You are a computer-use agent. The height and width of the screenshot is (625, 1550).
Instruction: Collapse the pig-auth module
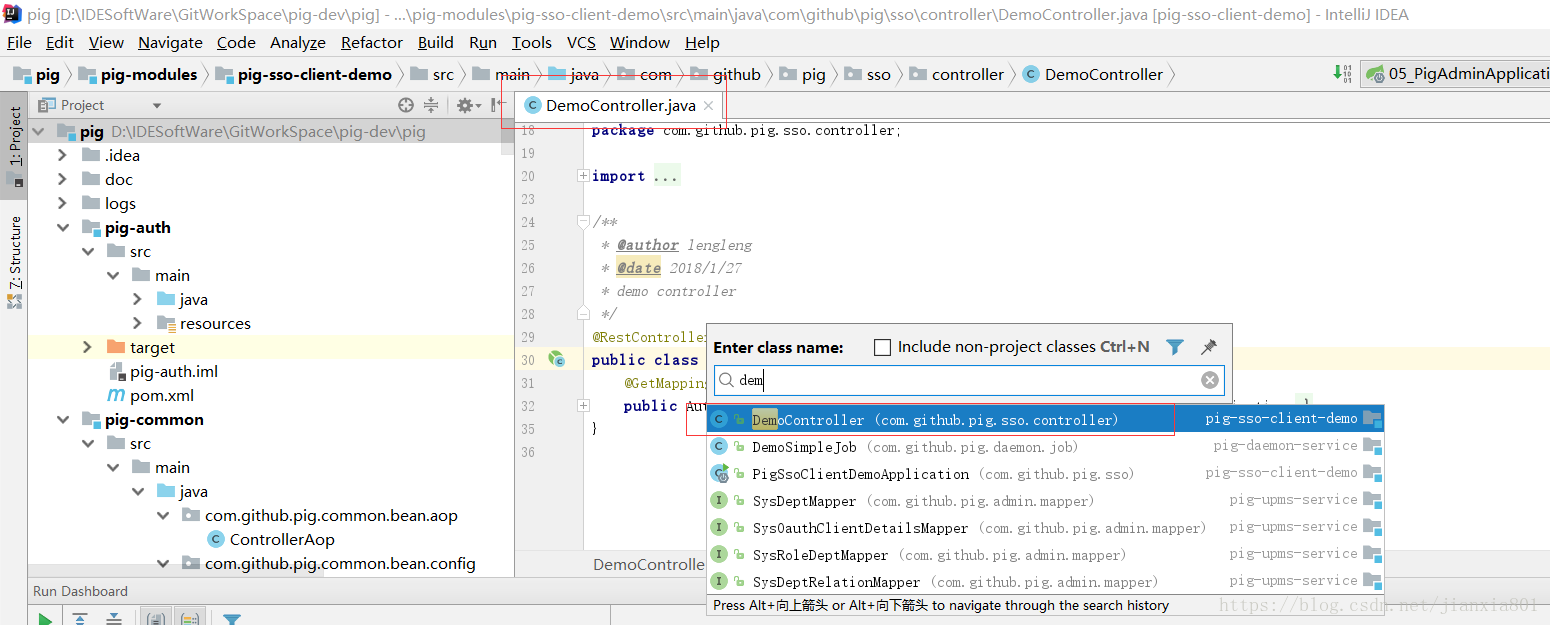point(63,227)
